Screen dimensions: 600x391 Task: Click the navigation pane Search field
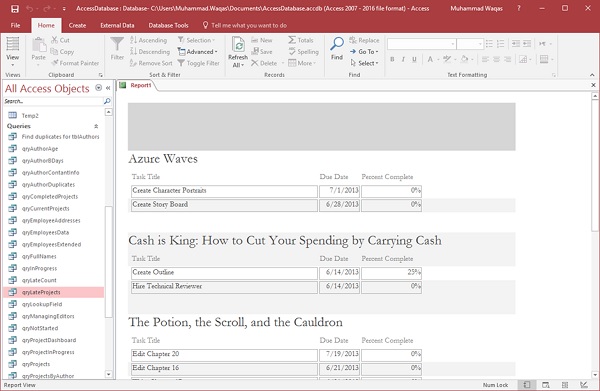point(53,101)
